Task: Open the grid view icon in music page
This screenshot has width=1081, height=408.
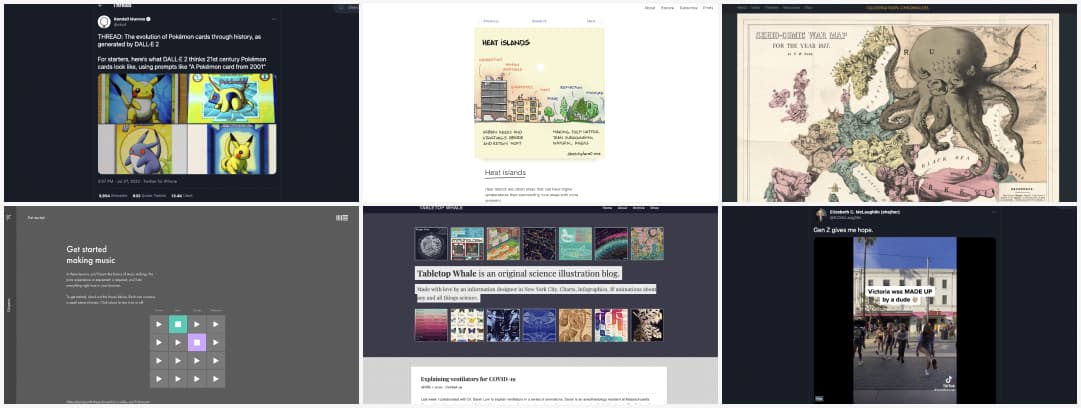Action: (x=342, y=217)
